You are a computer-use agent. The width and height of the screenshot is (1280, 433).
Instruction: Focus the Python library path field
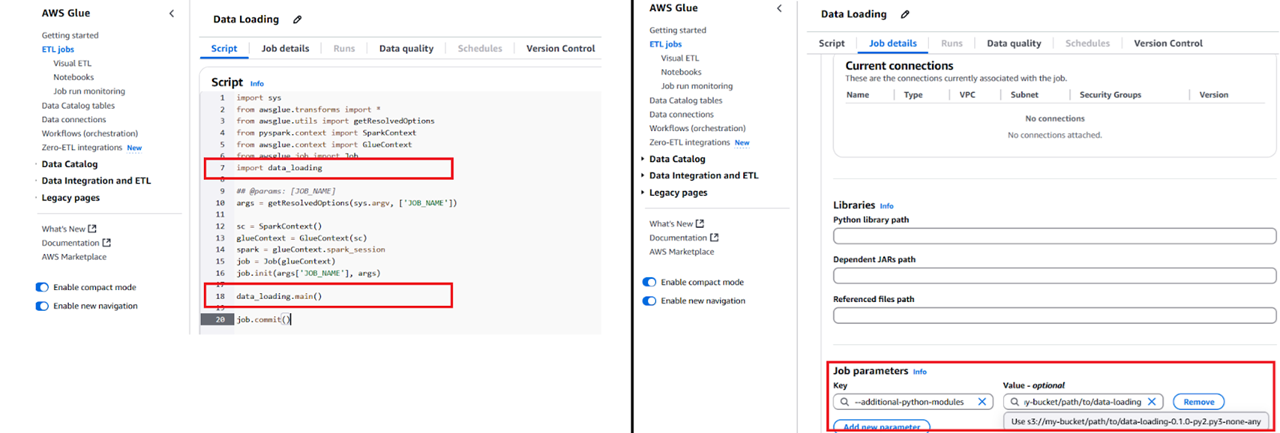[1055, 236]
